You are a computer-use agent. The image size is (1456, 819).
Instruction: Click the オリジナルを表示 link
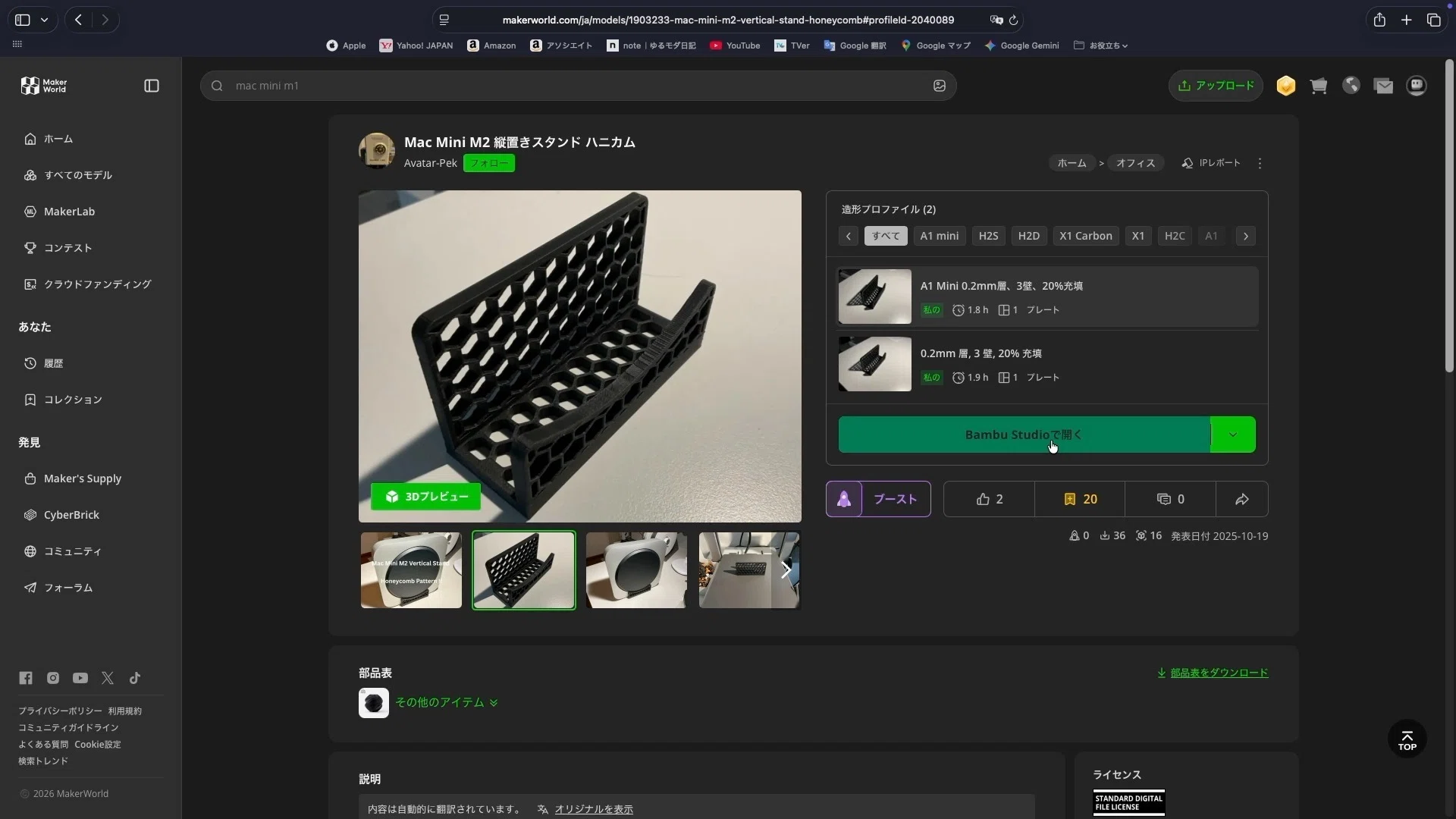coord(594,809)
